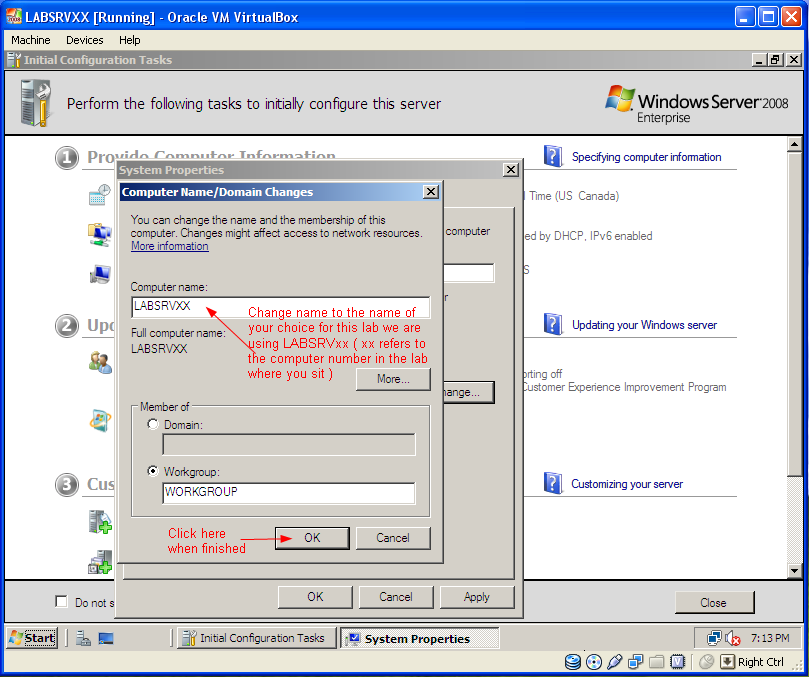Open help icon for Specifying computer information
This screenshot has width=809, height=677.
[x=553, y=156]
